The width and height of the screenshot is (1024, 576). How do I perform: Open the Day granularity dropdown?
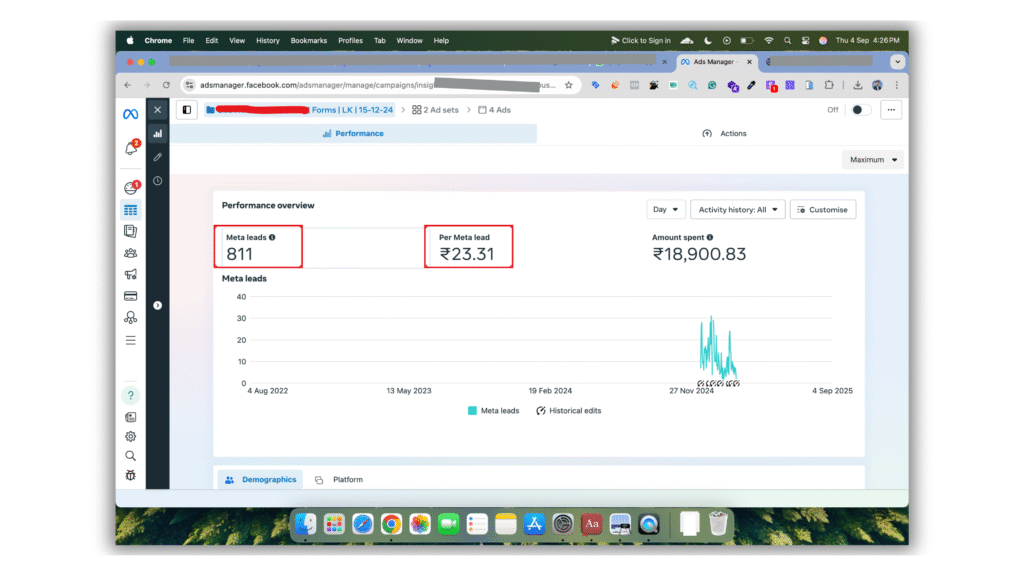[x=666, y=210]
